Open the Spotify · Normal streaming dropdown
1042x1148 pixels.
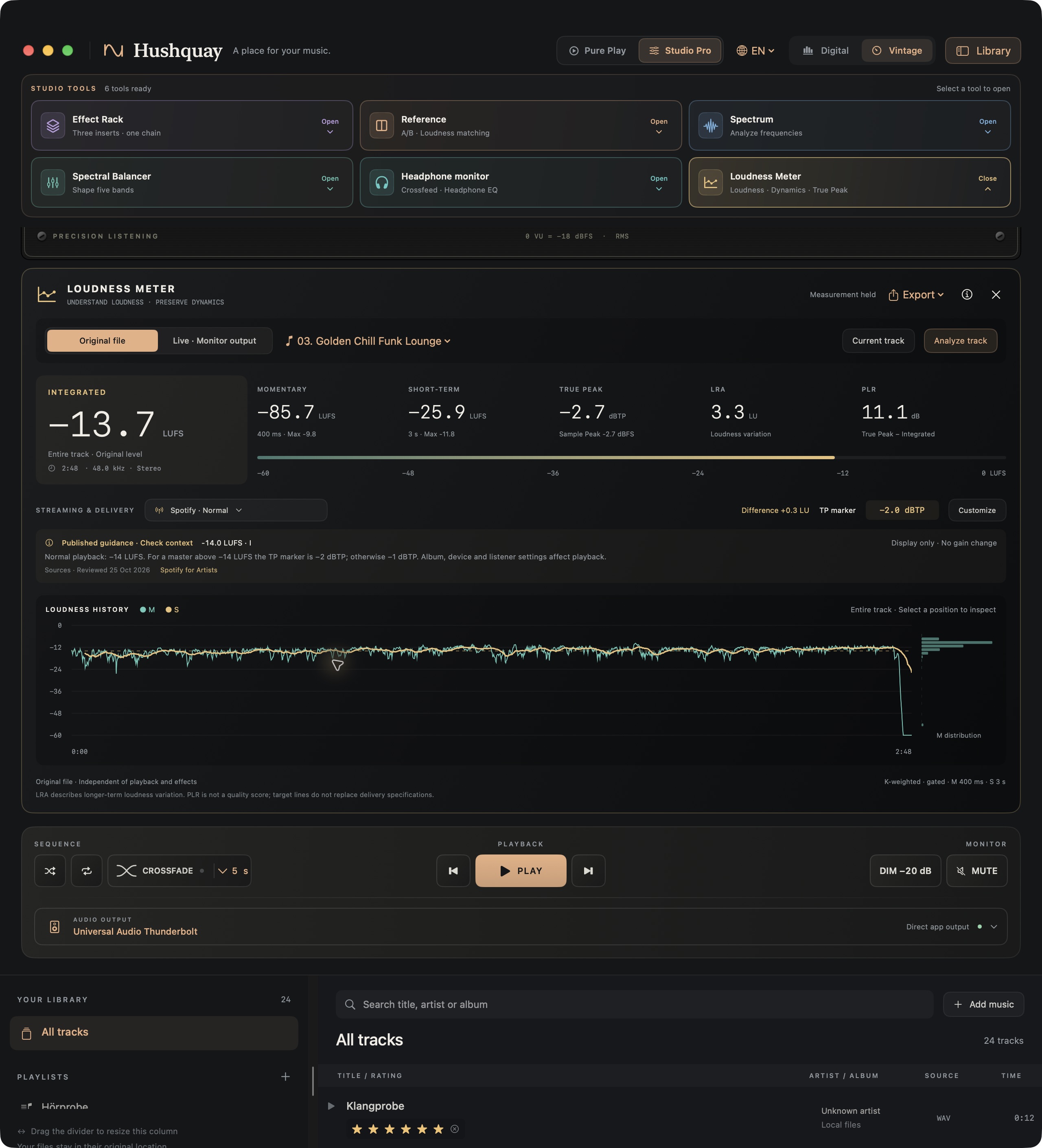coord(236,510)
